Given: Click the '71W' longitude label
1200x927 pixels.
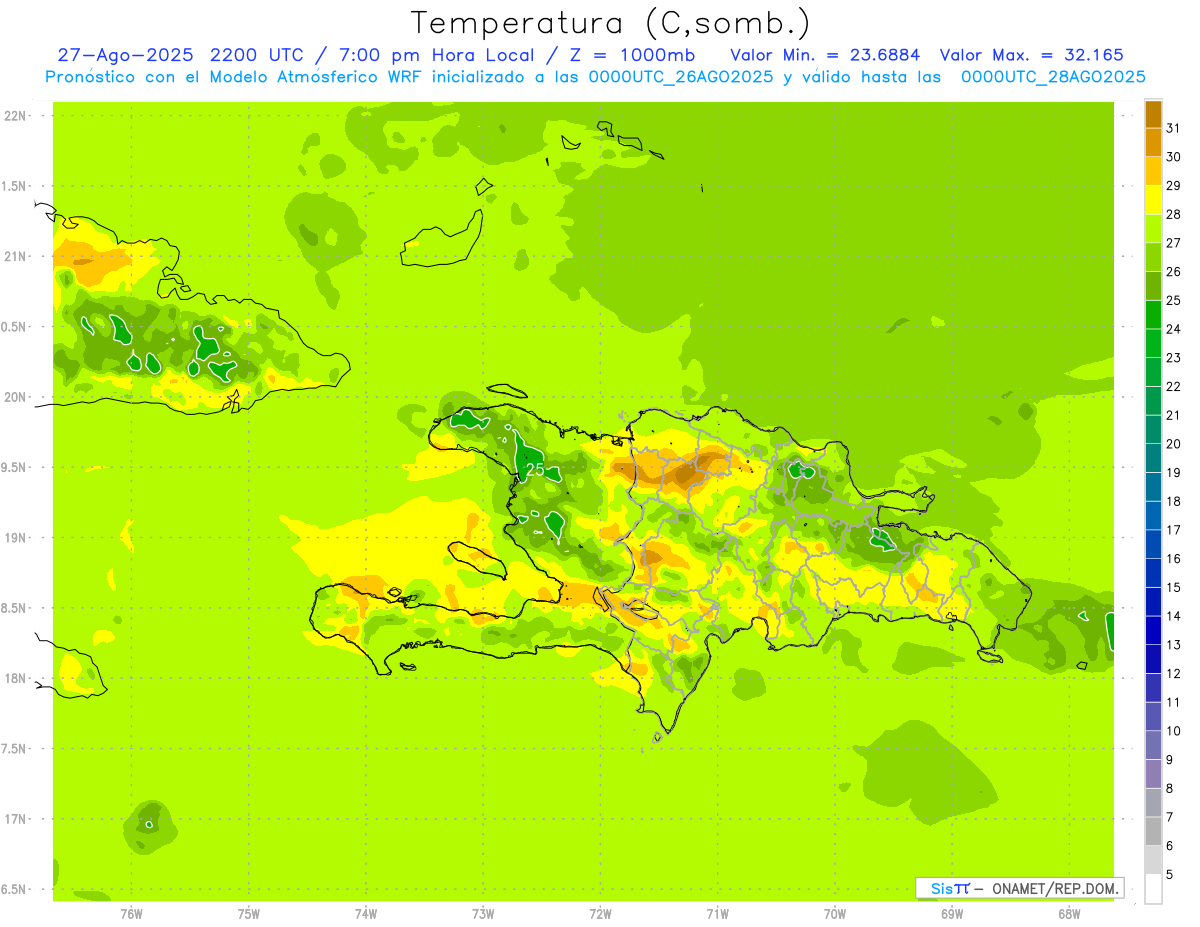Looking at the screenshot, I should (717, 914).
